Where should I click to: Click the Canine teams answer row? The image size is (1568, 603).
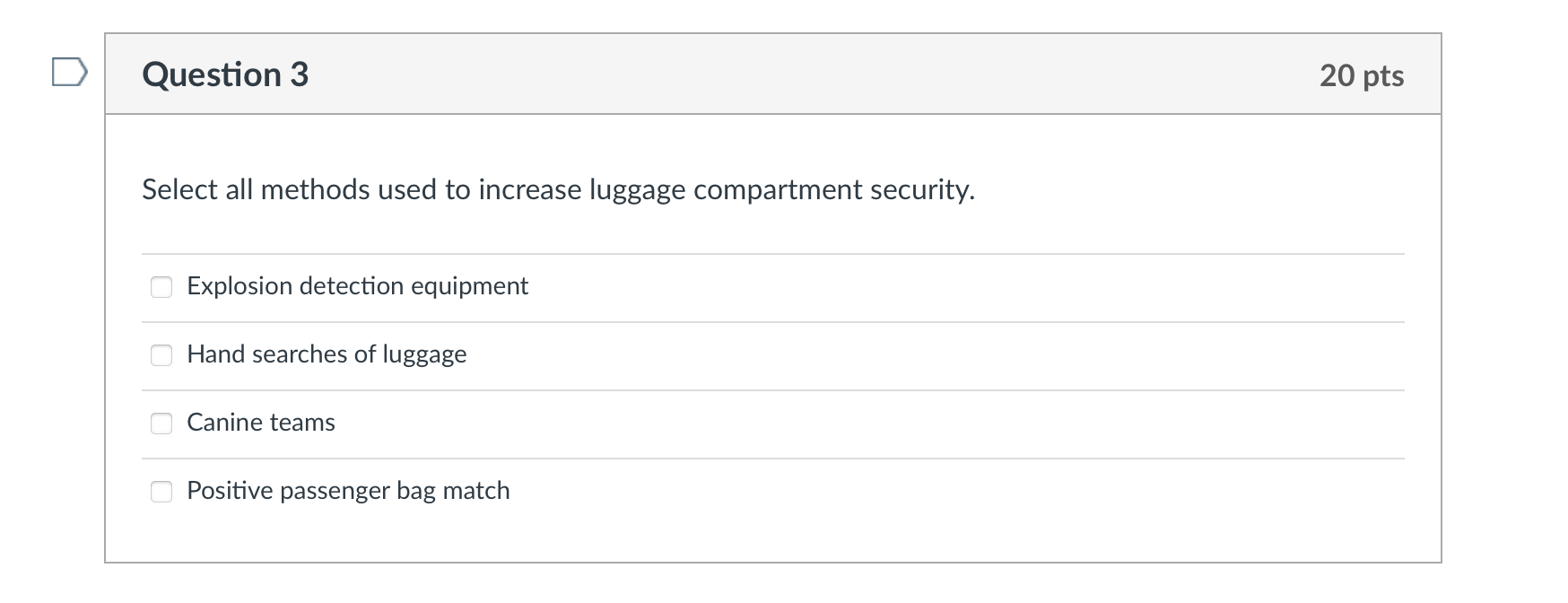[260, 423]
